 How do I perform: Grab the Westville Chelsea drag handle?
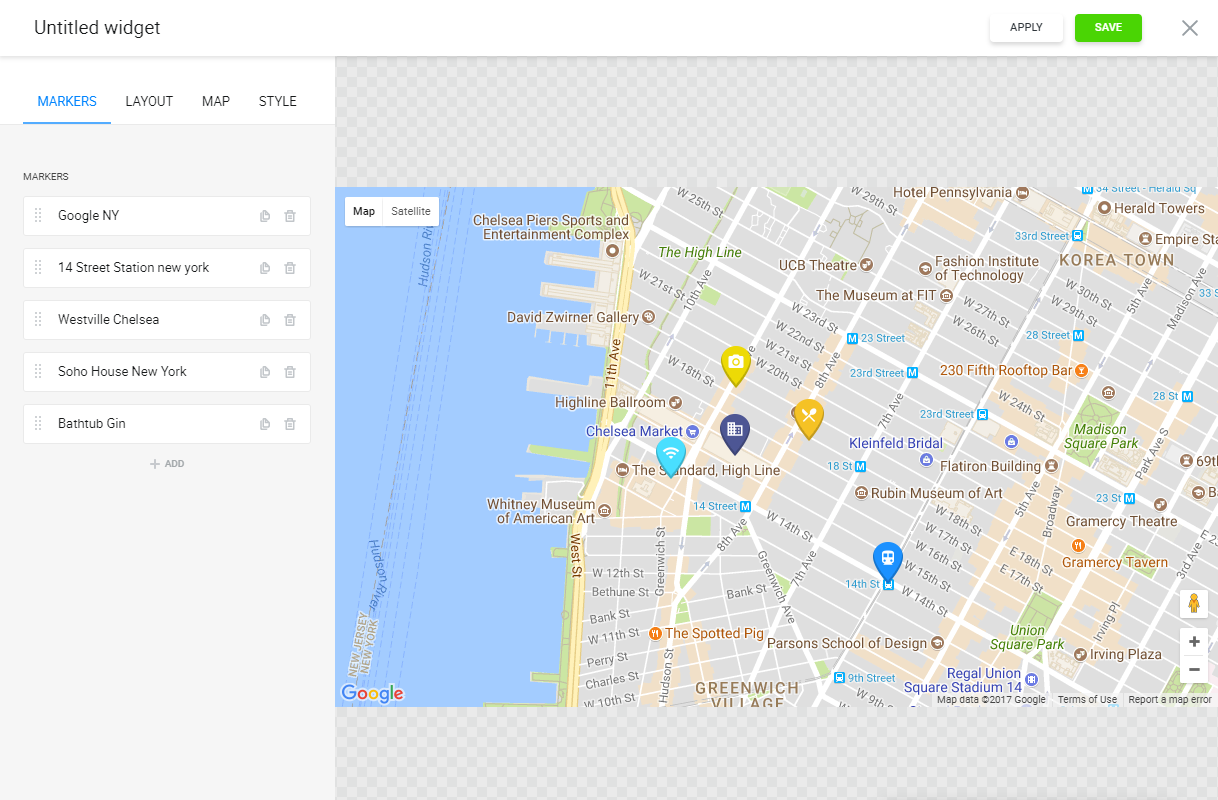point(38,319)
